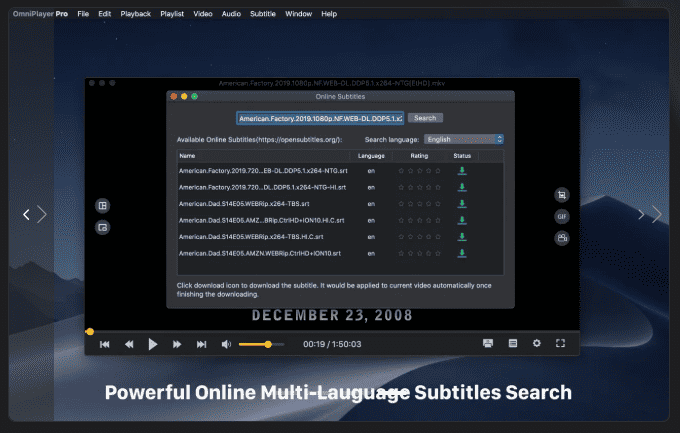This screenshot has width=680, height=433.
Task: Skip to previous track in player
Action: point(105,344)
